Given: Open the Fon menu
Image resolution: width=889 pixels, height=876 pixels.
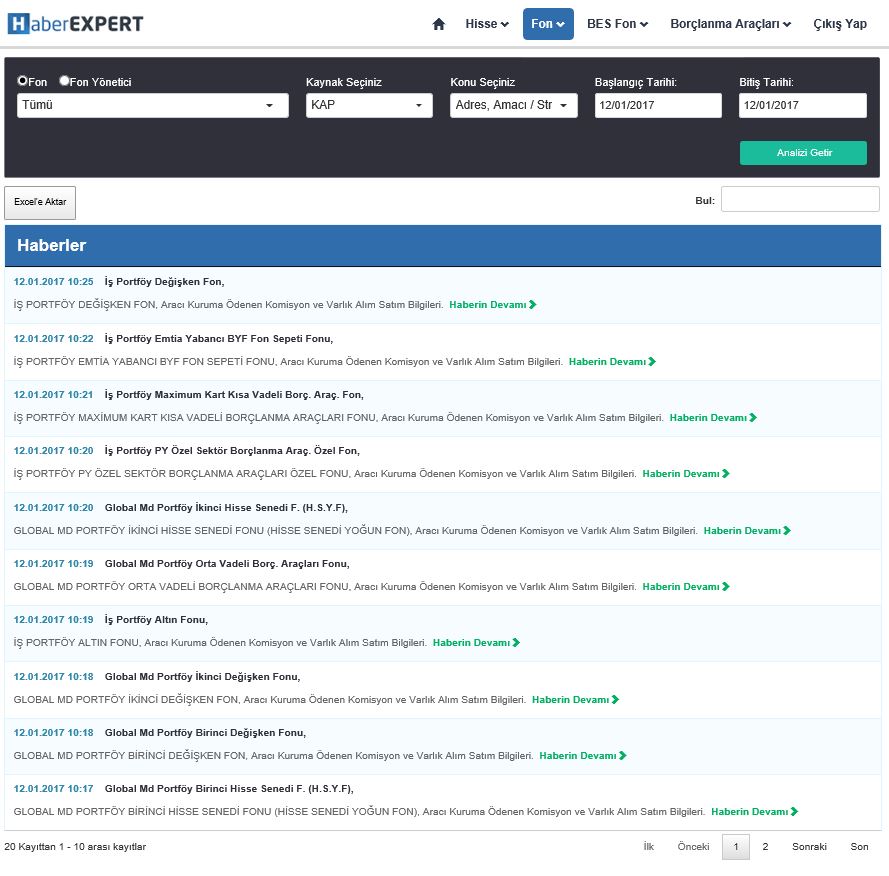Looking at the screenshot, I should pyautogui.click(x=548, y=24).
